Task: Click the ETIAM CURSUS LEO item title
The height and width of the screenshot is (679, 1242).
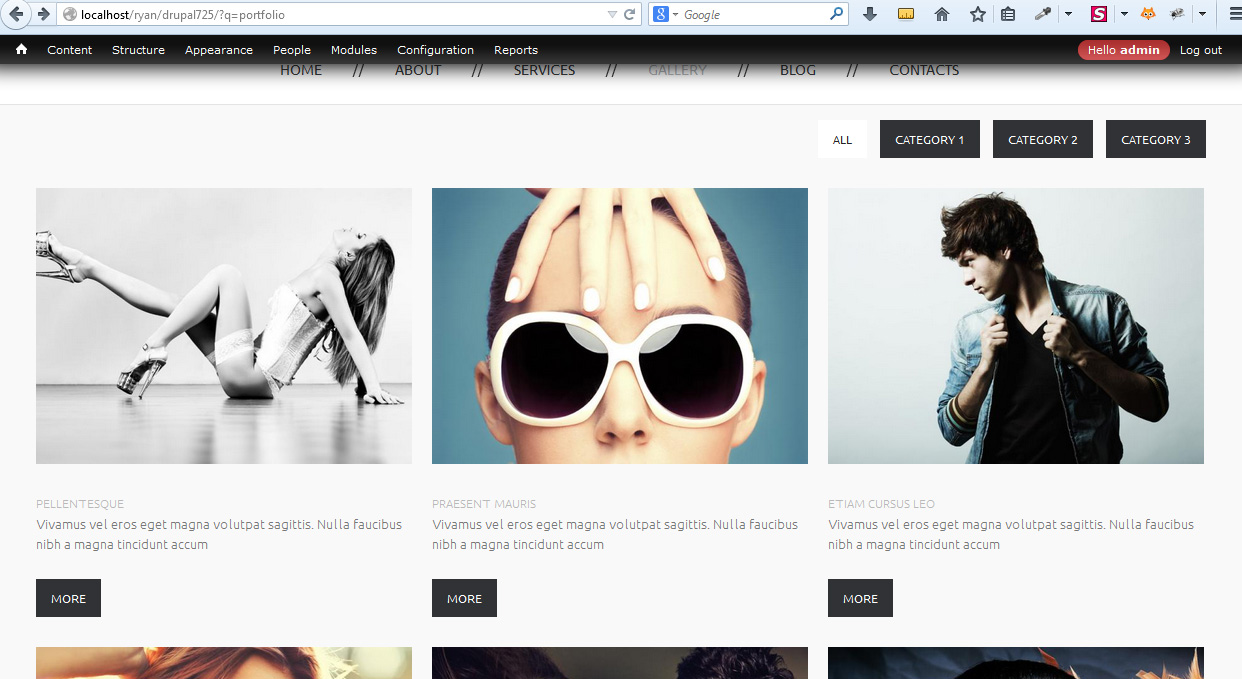Action: [882, 504]
